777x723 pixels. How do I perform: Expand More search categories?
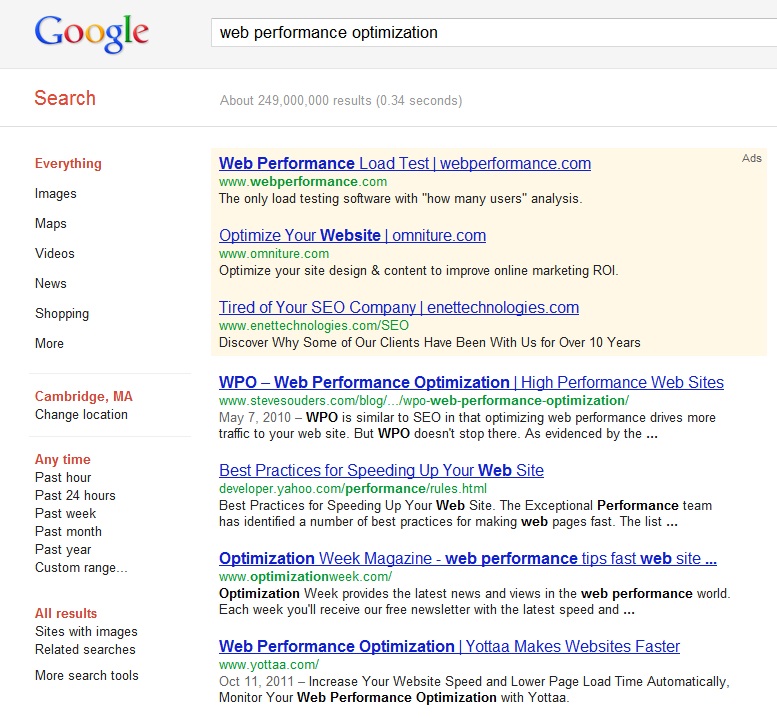[x=49, y=343]
